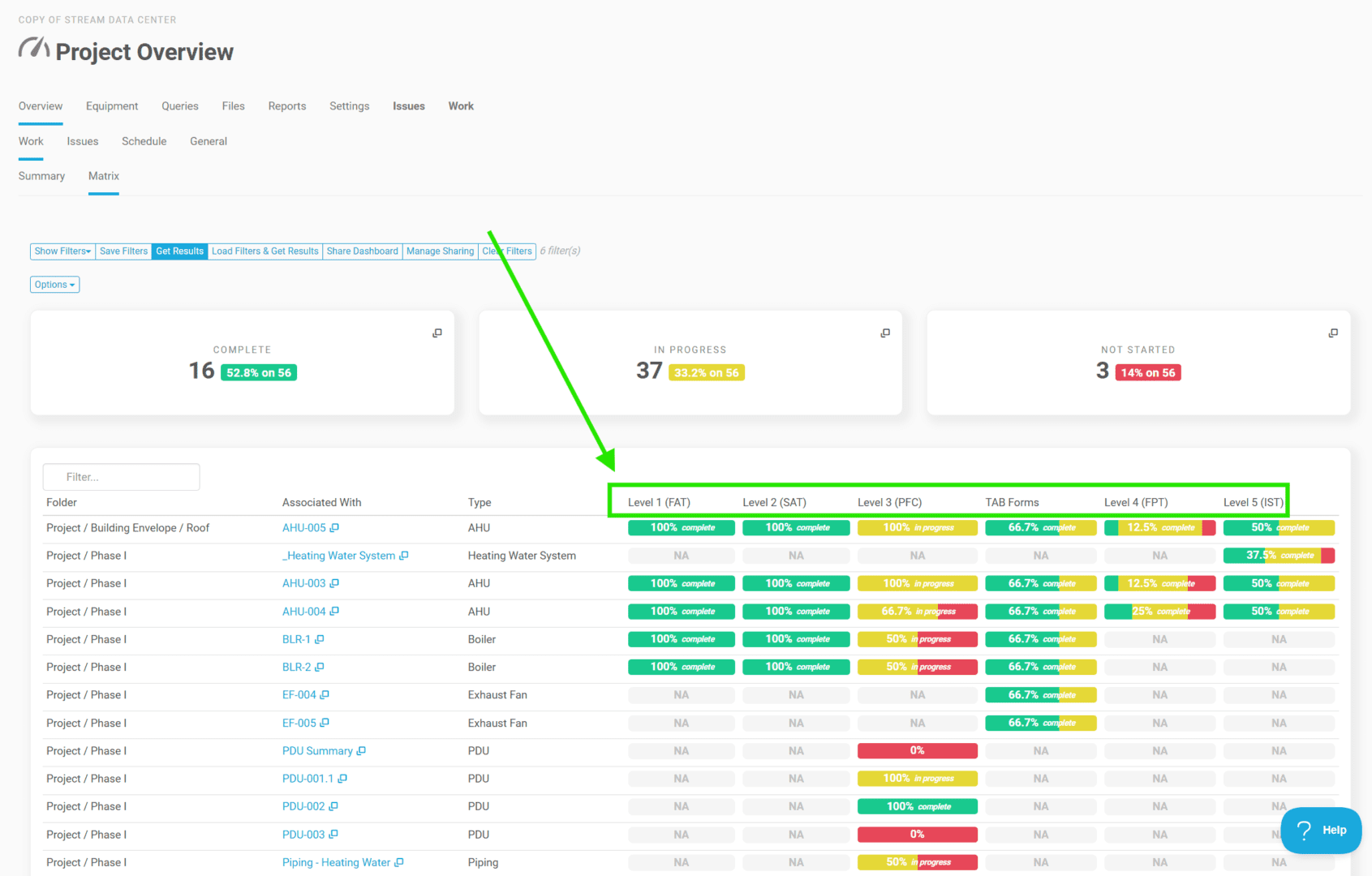Screen dimensions: 1372x876
Task: Expand the NOT STARTED card with its corner icon
Action: 1333,333
